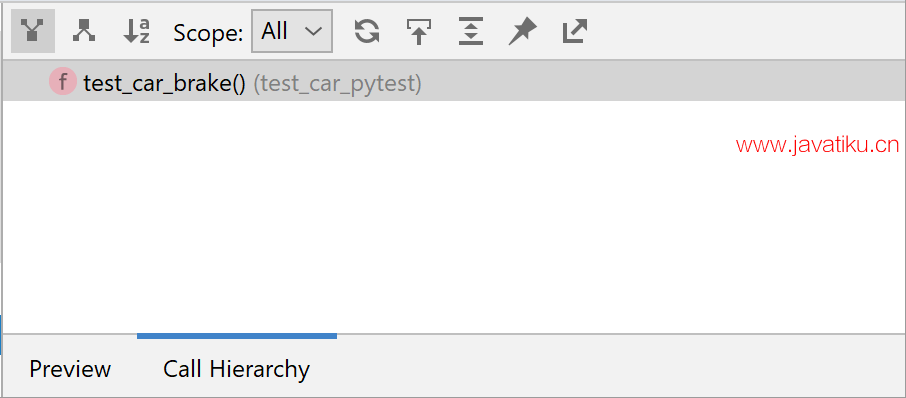Click the Scope: label

click(x=209, y=33)
